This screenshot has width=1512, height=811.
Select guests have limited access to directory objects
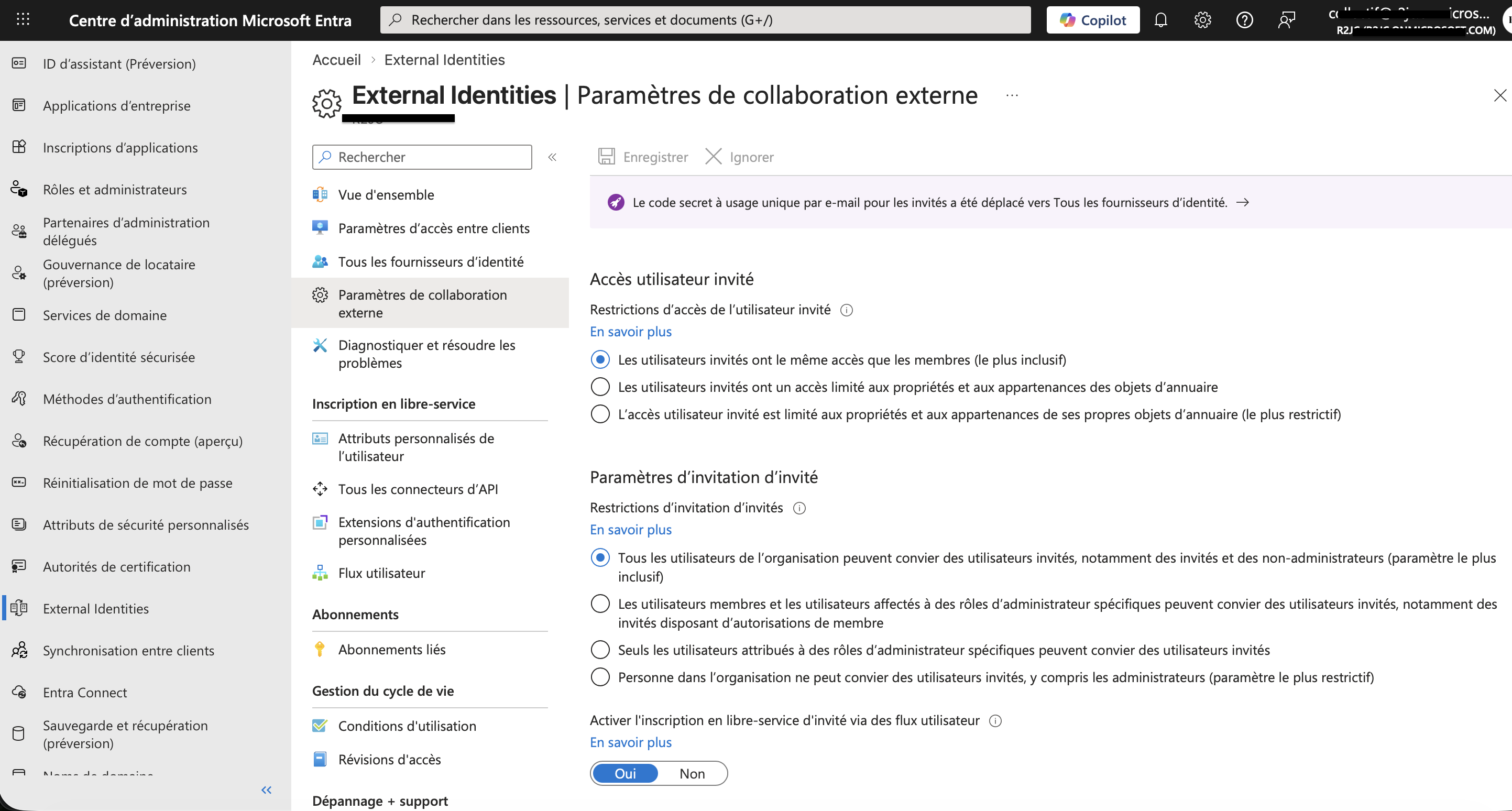(x=600, y=387)
